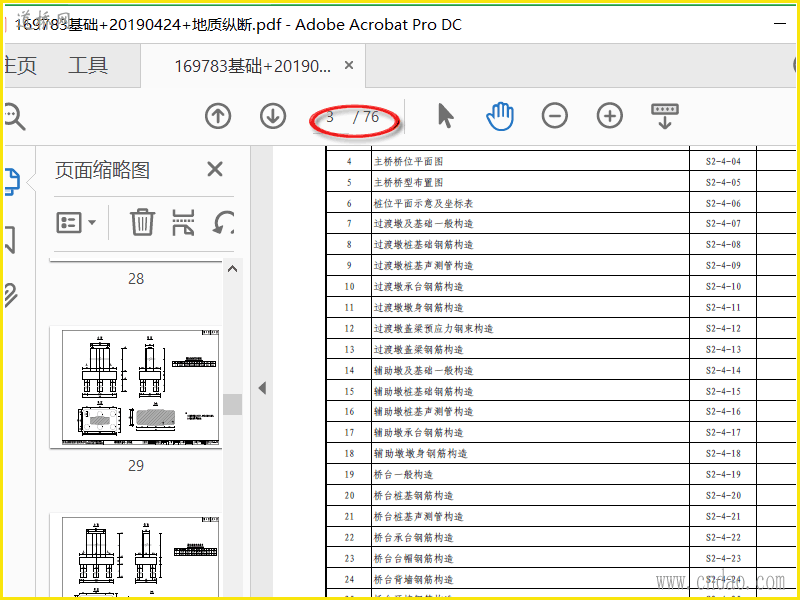Image resolution: width=800 pixels, height=600 pixels.
Task: Click row 辅助墩墩身钢筋构造
Action: [x=561, y=453]
